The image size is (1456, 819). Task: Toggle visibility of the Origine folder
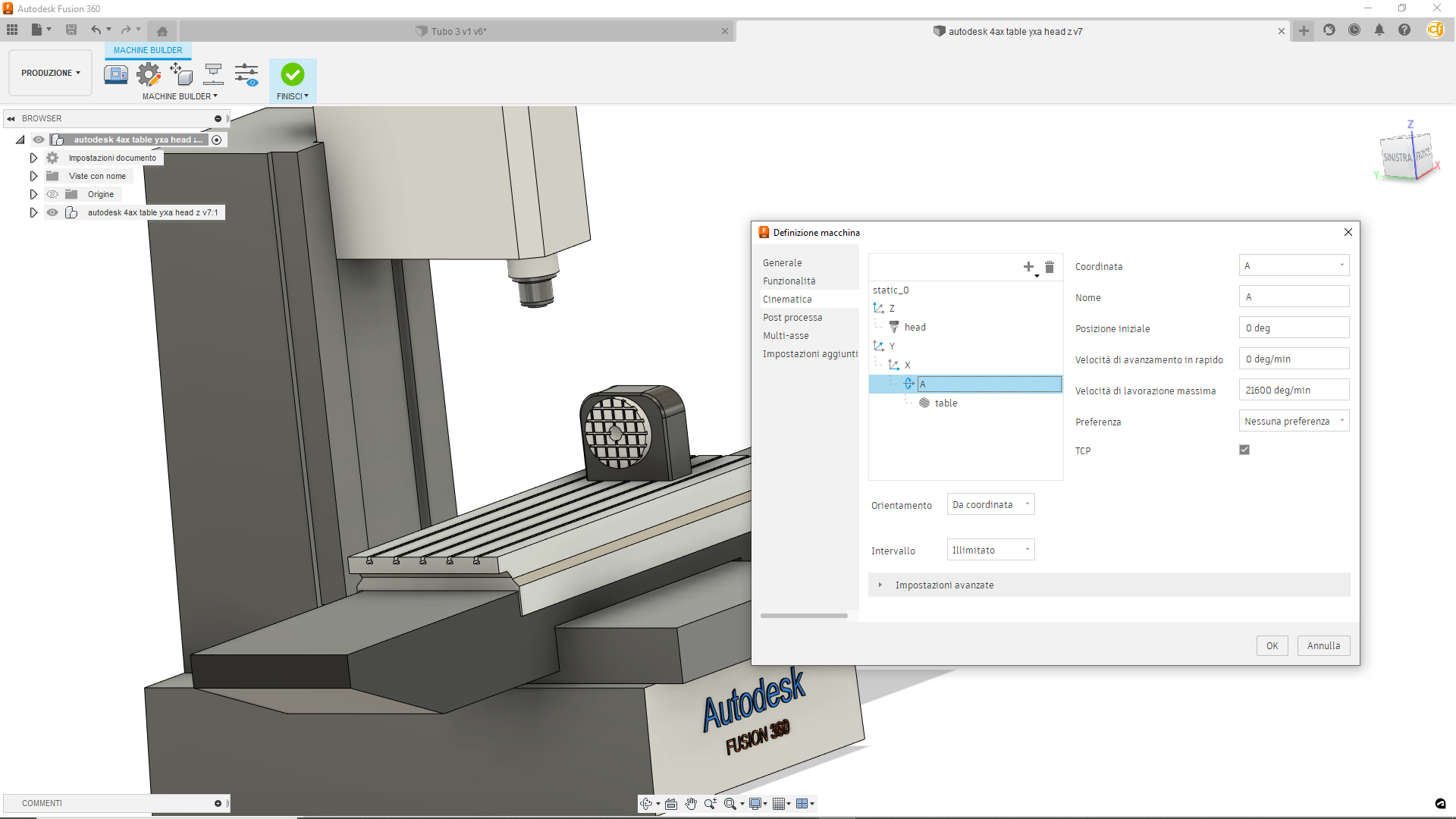(52, 194)
